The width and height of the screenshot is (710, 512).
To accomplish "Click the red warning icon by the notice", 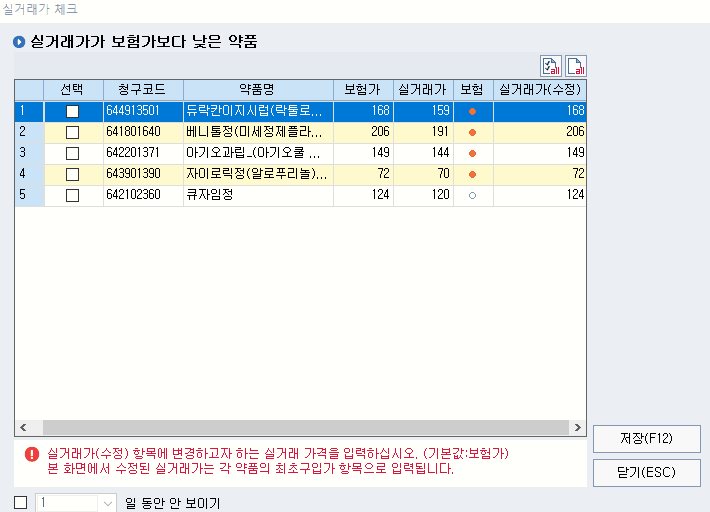I will [32, 453].
